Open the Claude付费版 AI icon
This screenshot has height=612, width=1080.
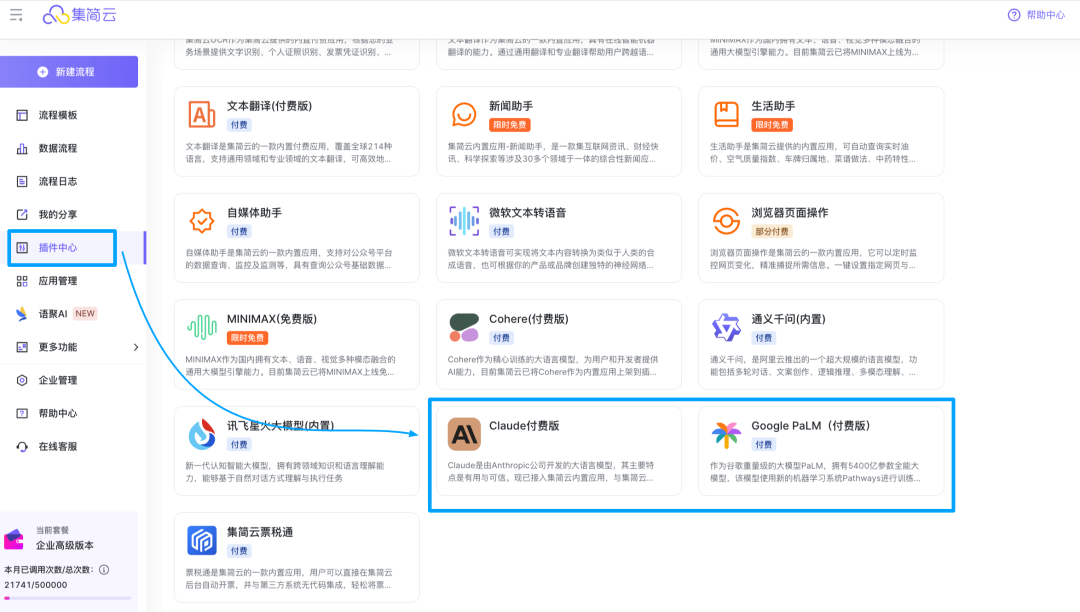click(x=464, y=434)
